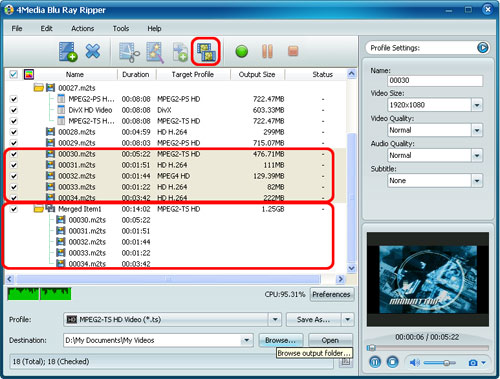Screen dimensions: 500x379
Task: Open the Subtitle dropdown
Action: pos(477,181)
